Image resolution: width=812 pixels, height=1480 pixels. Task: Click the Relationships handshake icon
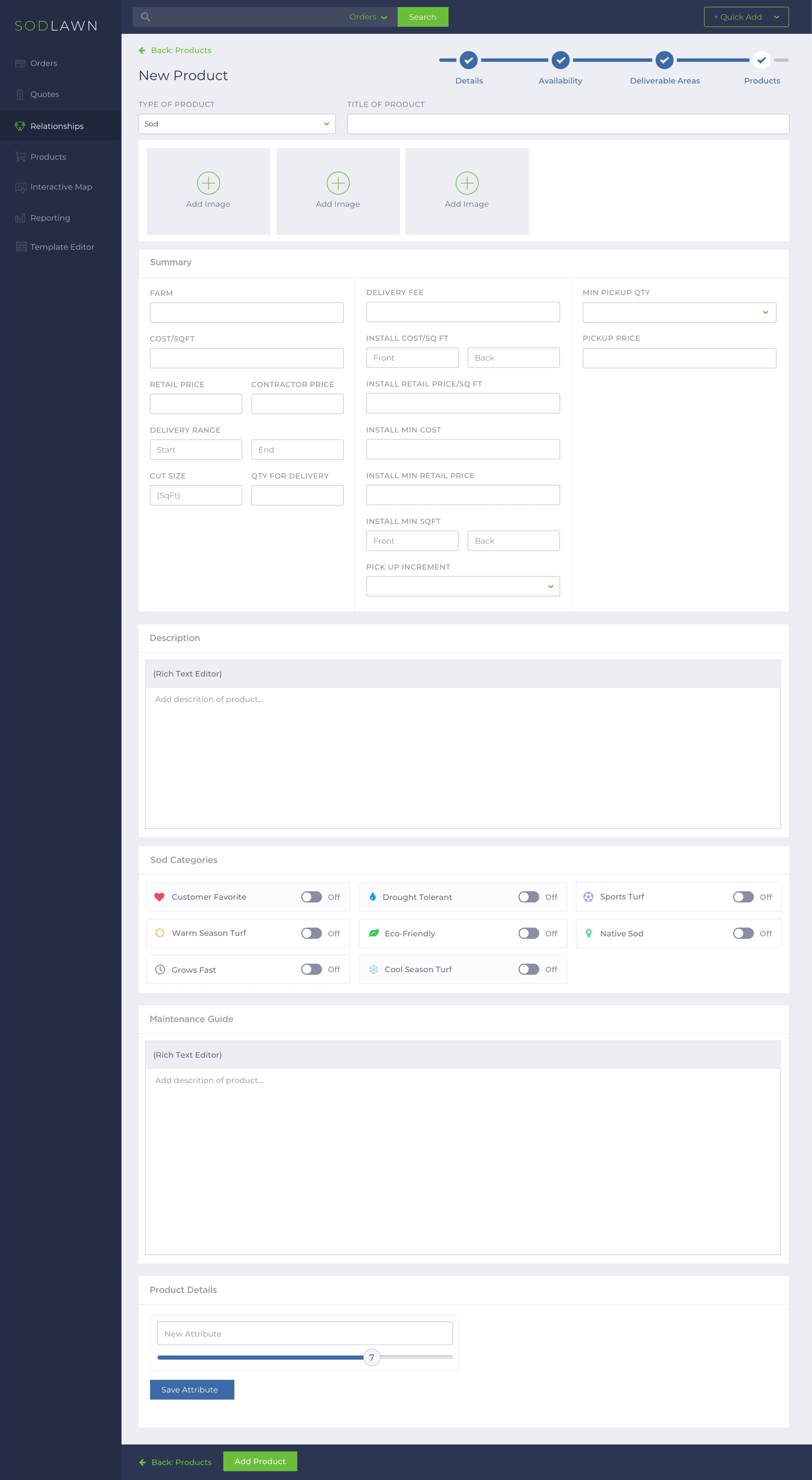coord(20,126)
